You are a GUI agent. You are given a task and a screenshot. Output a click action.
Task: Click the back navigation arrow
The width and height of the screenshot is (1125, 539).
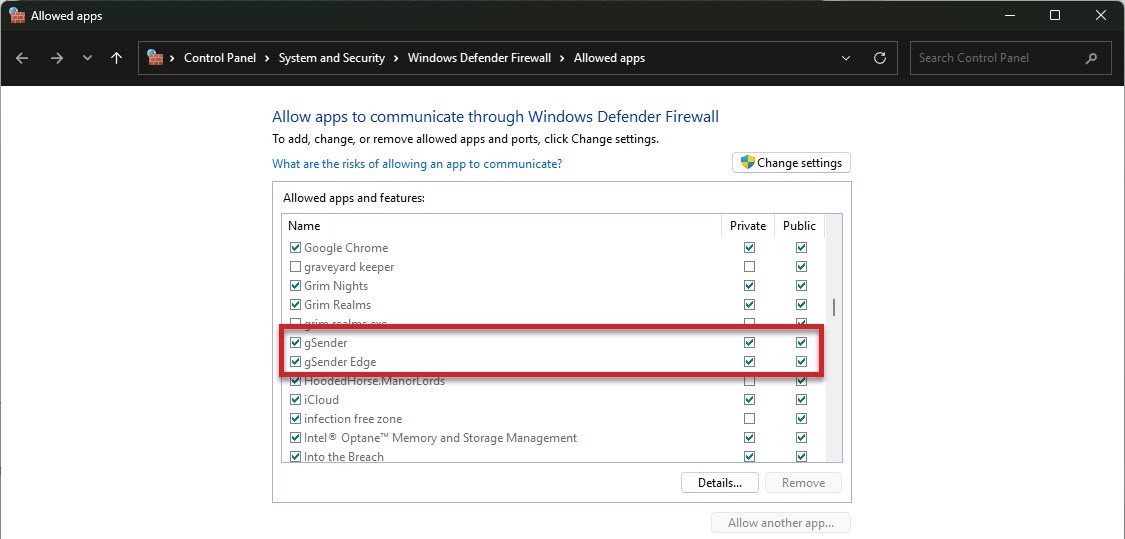click(22, 58)
